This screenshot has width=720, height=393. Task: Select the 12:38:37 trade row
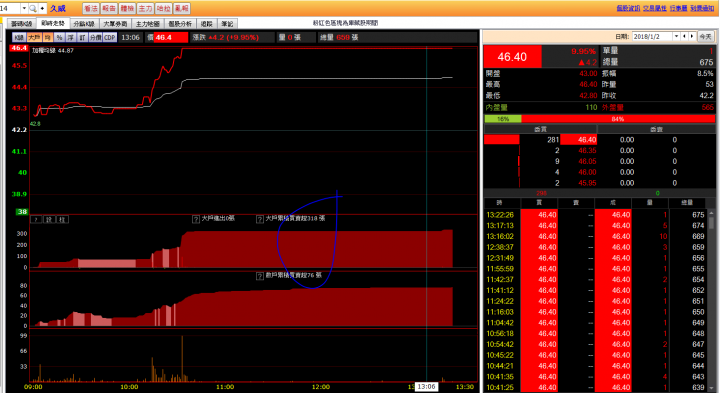(x=596, y=247)
